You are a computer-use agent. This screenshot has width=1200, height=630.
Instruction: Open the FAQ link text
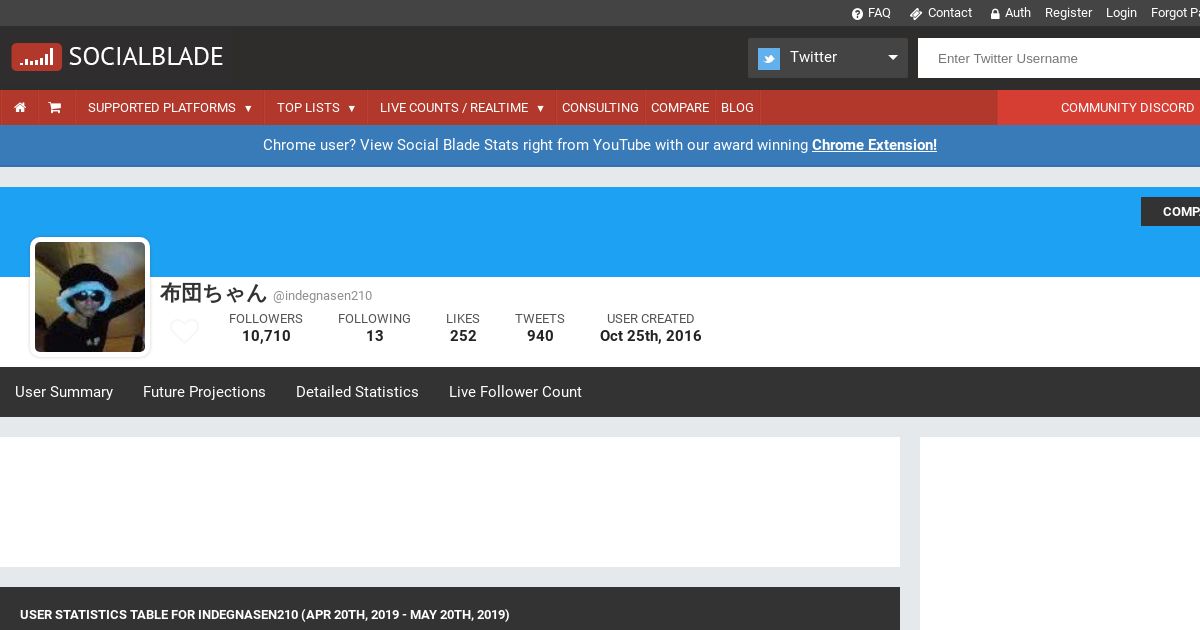click(x=879, y=13)
